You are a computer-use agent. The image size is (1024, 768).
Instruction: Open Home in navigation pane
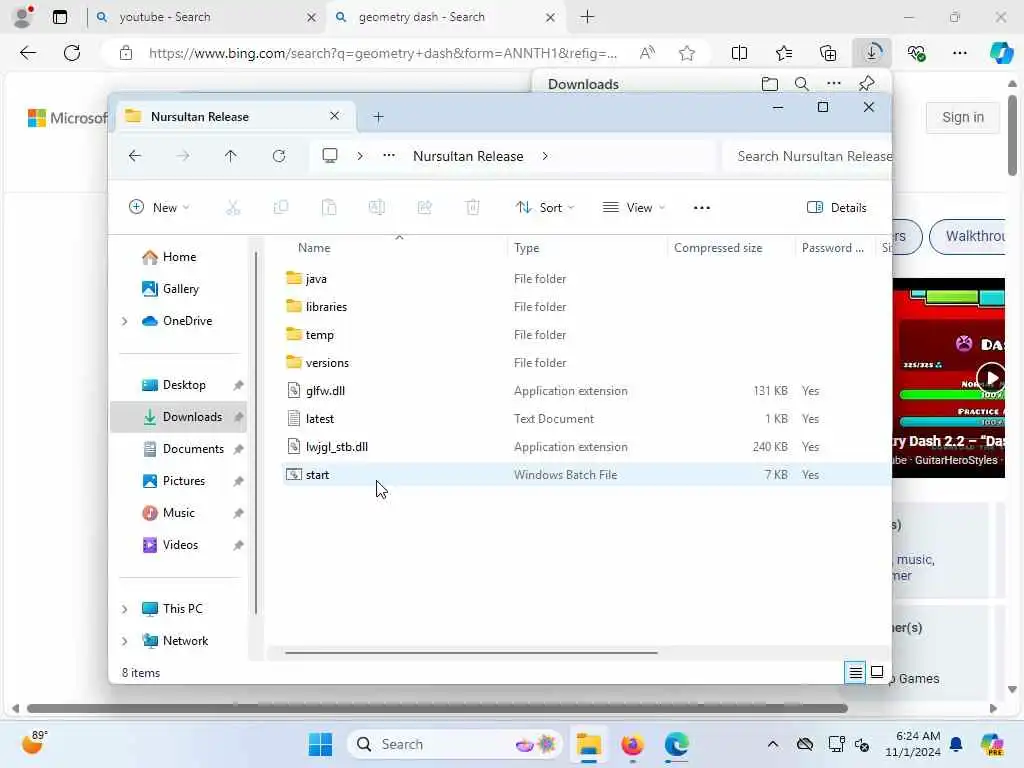coord(178,257)
